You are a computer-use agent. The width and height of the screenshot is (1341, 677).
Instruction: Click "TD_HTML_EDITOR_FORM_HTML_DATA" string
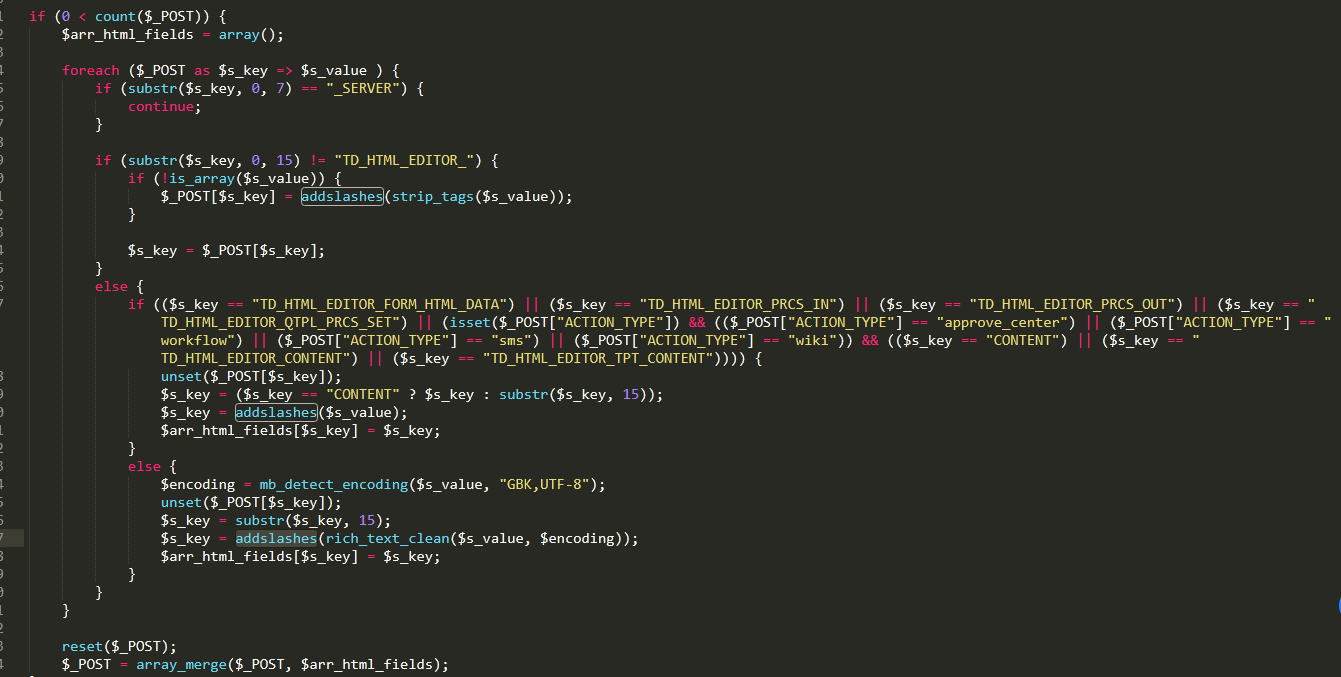click(x=383, y=305)
